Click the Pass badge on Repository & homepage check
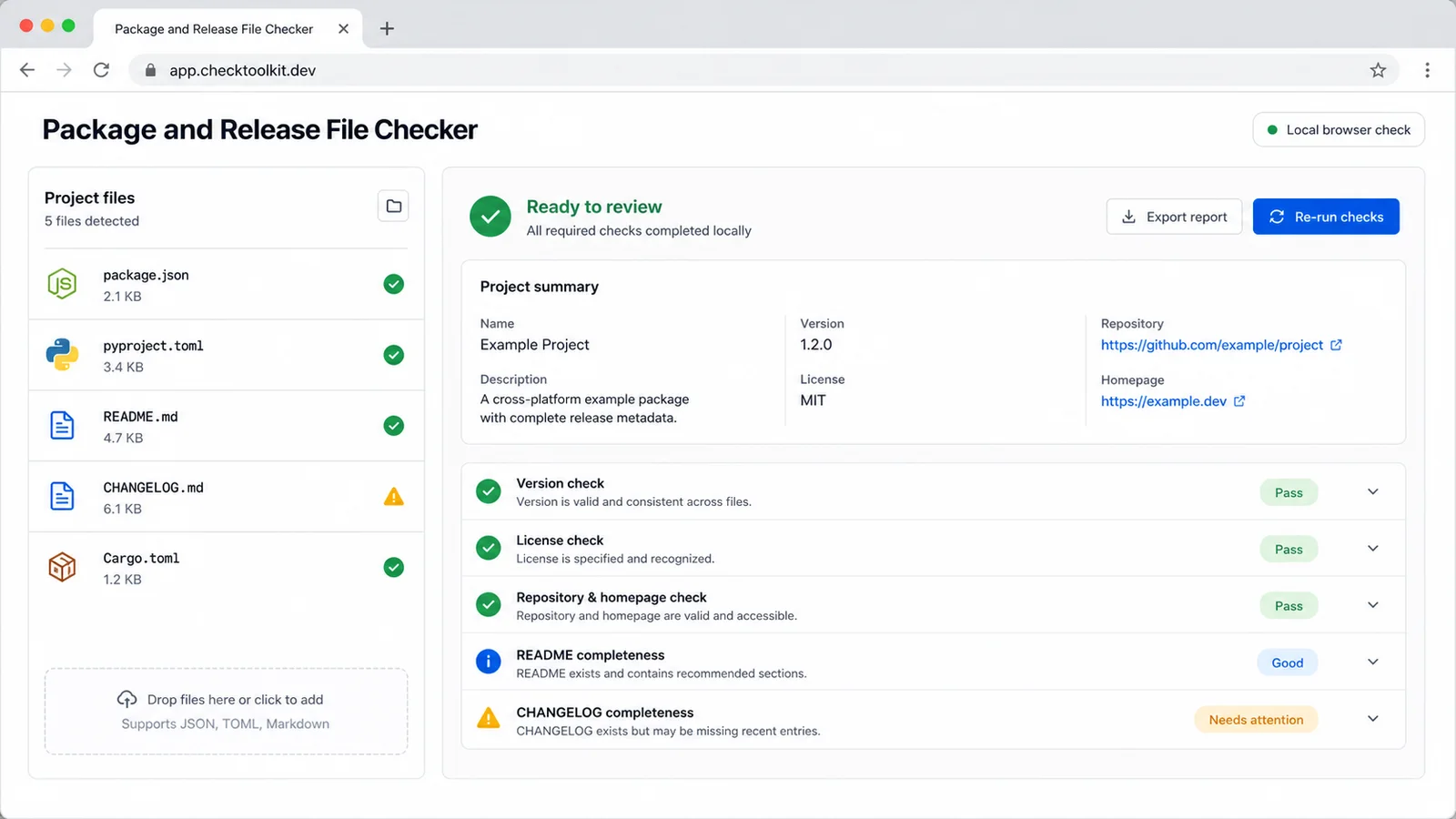This screenshot has height=819, width=1456. 1289,606
